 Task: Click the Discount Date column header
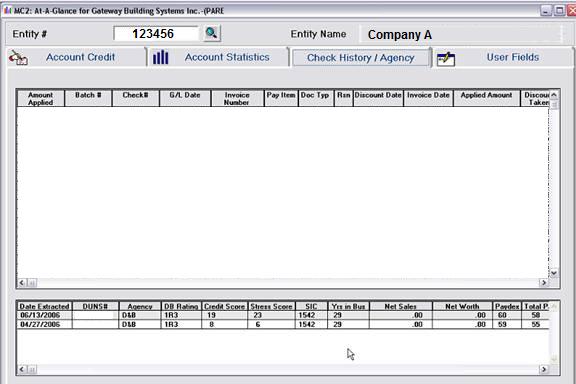(x=378, y=98)
